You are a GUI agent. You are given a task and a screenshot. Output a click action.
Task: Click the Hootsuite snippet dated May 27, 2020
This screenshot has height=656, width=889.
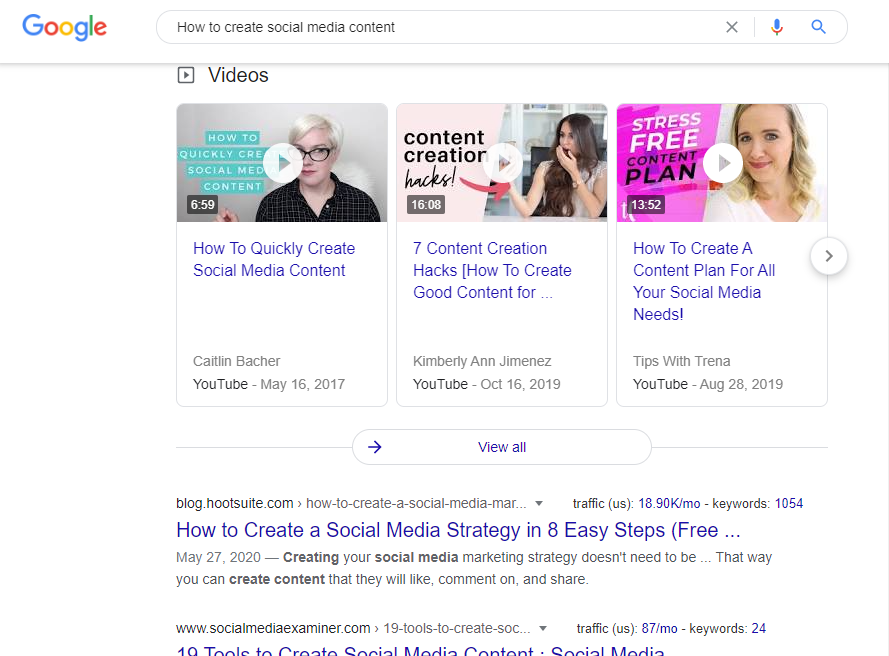474,568
